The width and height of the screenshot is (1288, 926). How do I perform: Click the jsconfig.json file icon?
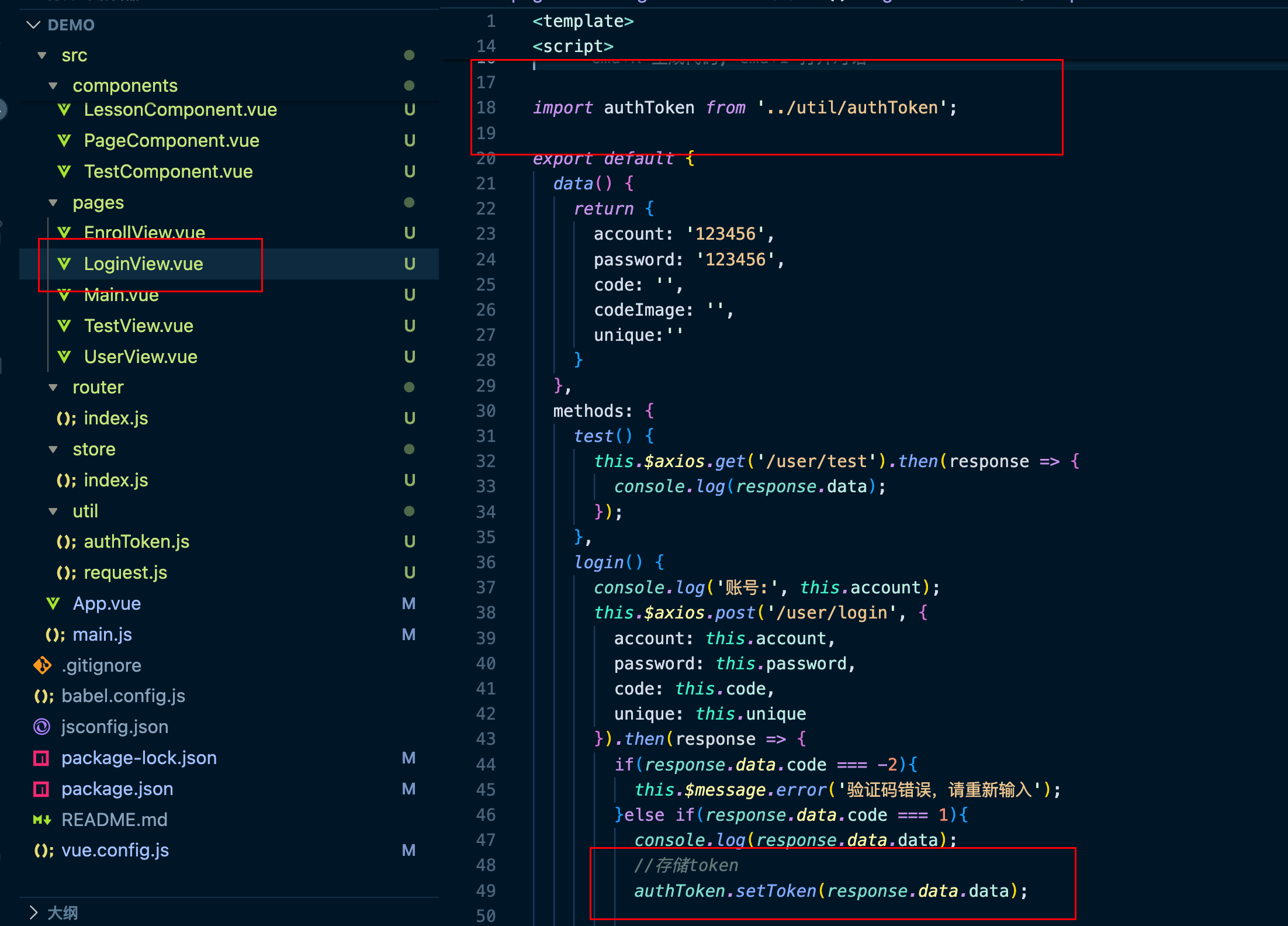(x=41, y=727)
